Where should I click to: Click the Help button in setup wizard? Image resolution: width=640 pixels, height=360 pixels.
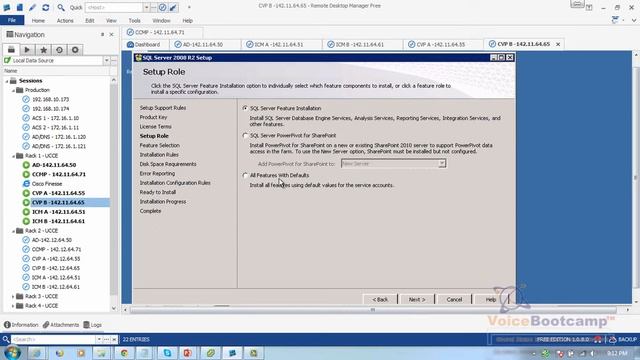click(x=491, y=299)
